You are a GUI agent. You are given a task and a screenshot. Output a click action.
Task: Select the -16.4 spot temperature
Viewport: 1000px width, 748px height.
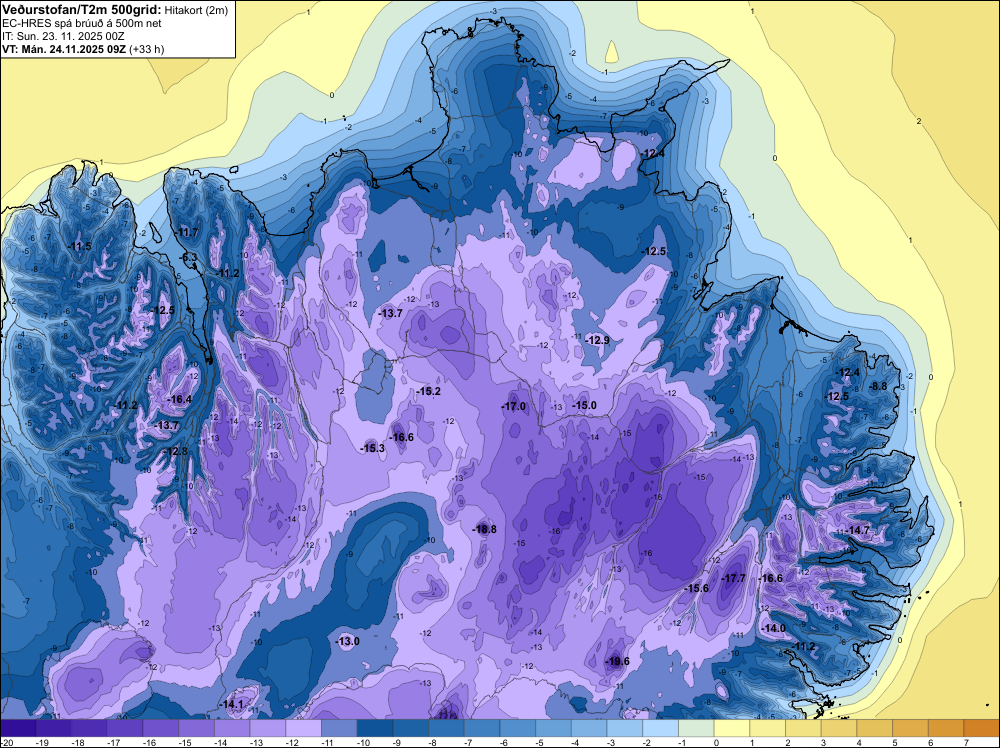click(179, 399)
